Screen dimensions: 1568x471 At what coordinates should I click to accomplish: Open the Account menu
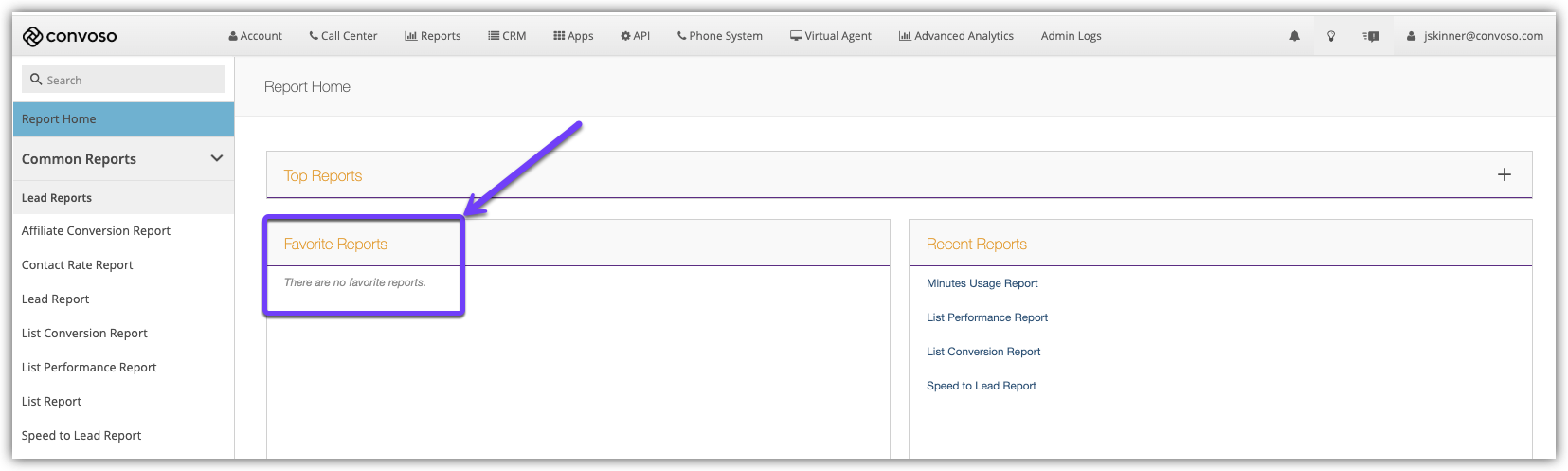pos(256,36)
